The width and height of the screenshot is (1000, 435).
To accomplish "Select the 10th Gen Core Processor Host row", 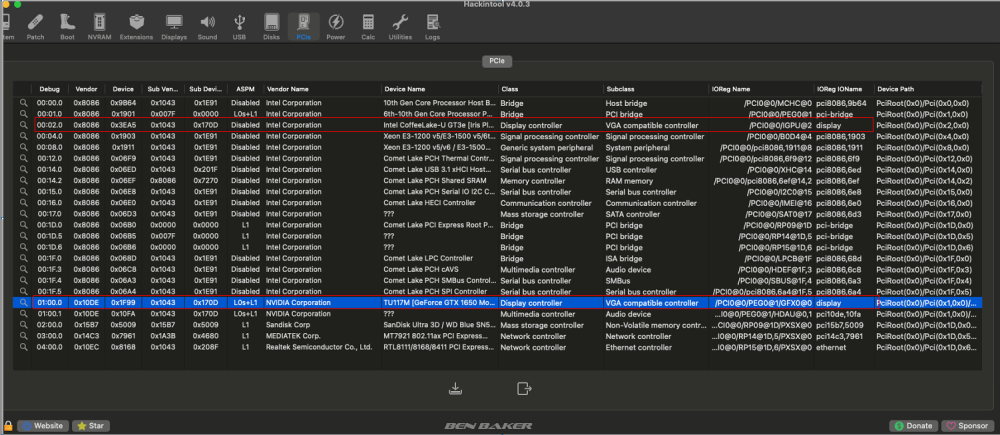I will click(497, 103).
